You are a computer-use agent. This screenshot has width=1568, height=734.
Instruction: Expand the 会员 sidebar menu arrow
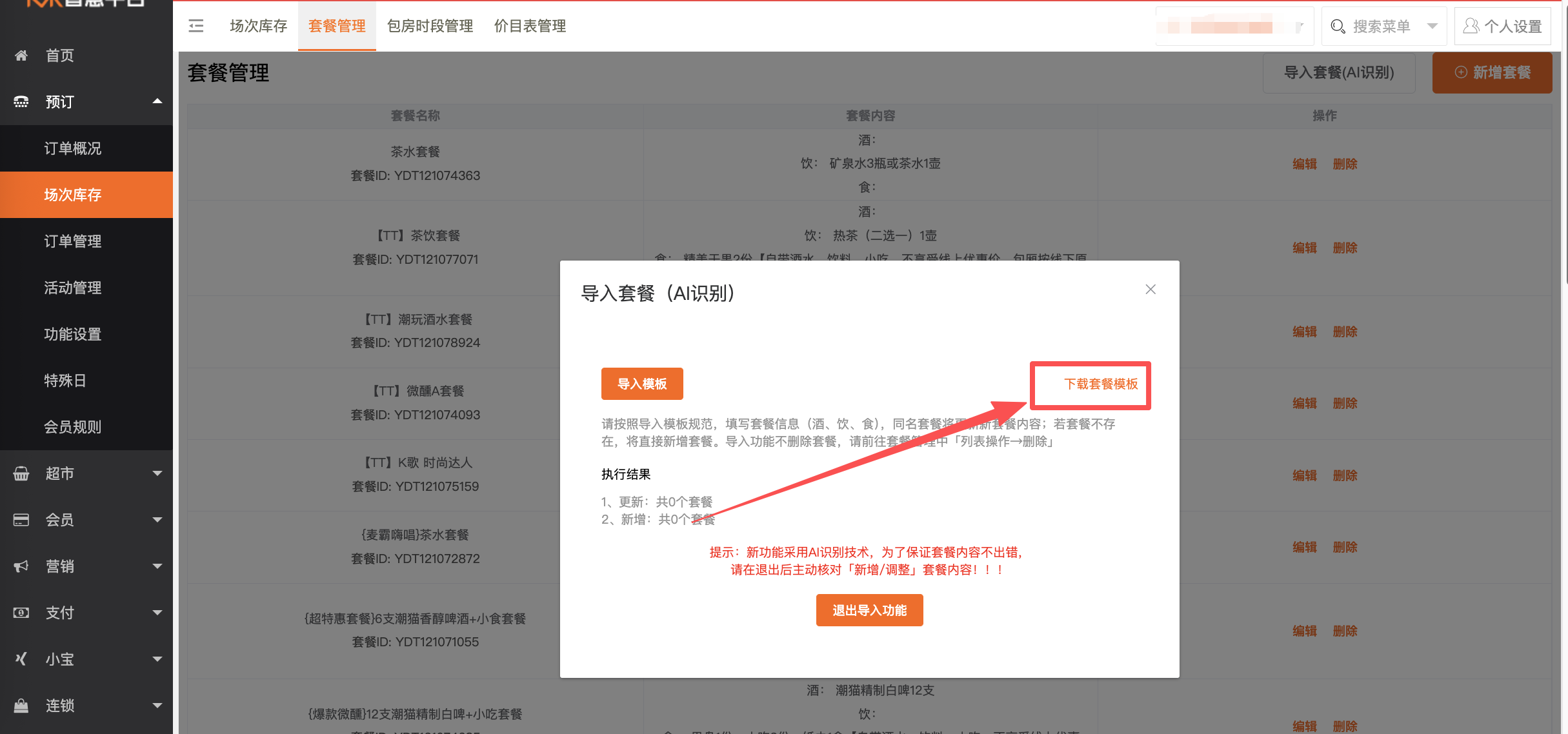tap(157, 520)
